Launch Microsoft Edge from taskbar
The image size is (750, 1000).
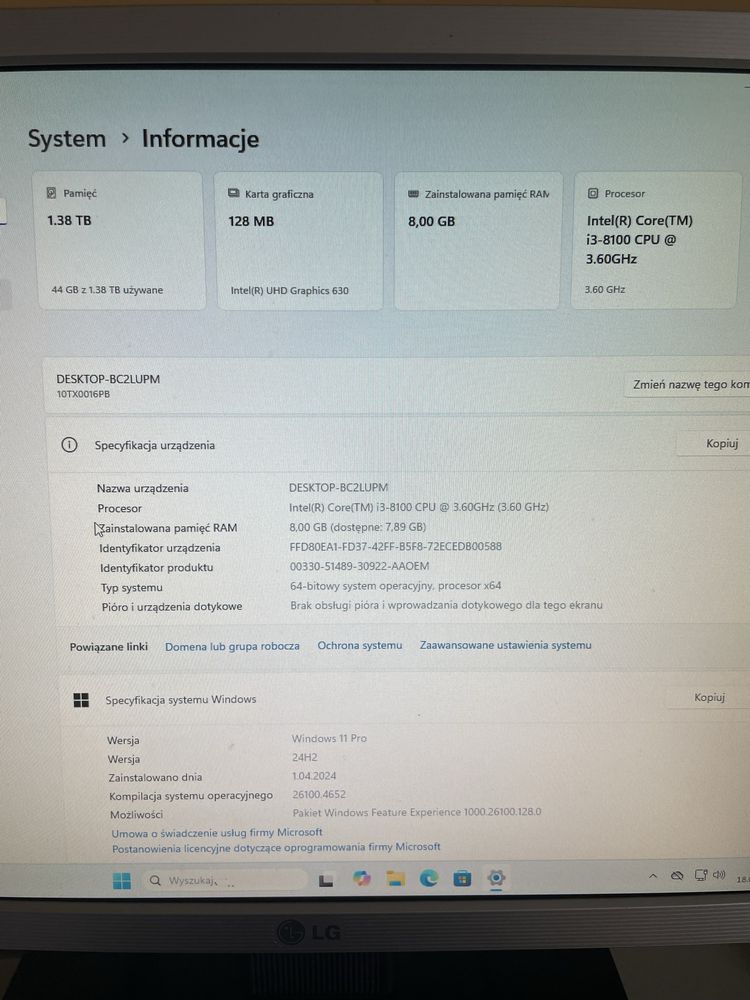click(x=429, y=879)
